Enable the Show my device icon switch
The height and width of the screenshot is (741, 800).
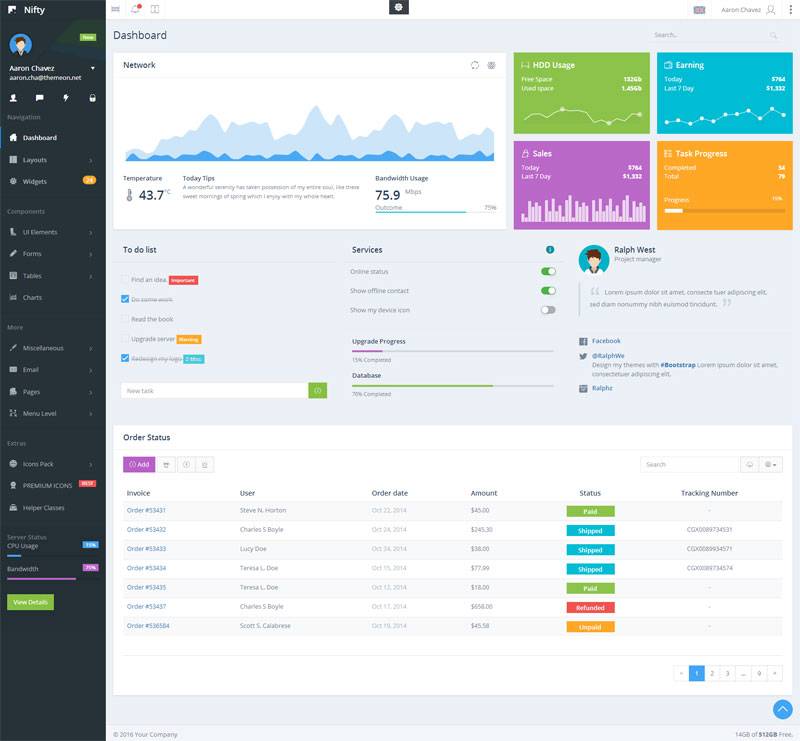547,310
